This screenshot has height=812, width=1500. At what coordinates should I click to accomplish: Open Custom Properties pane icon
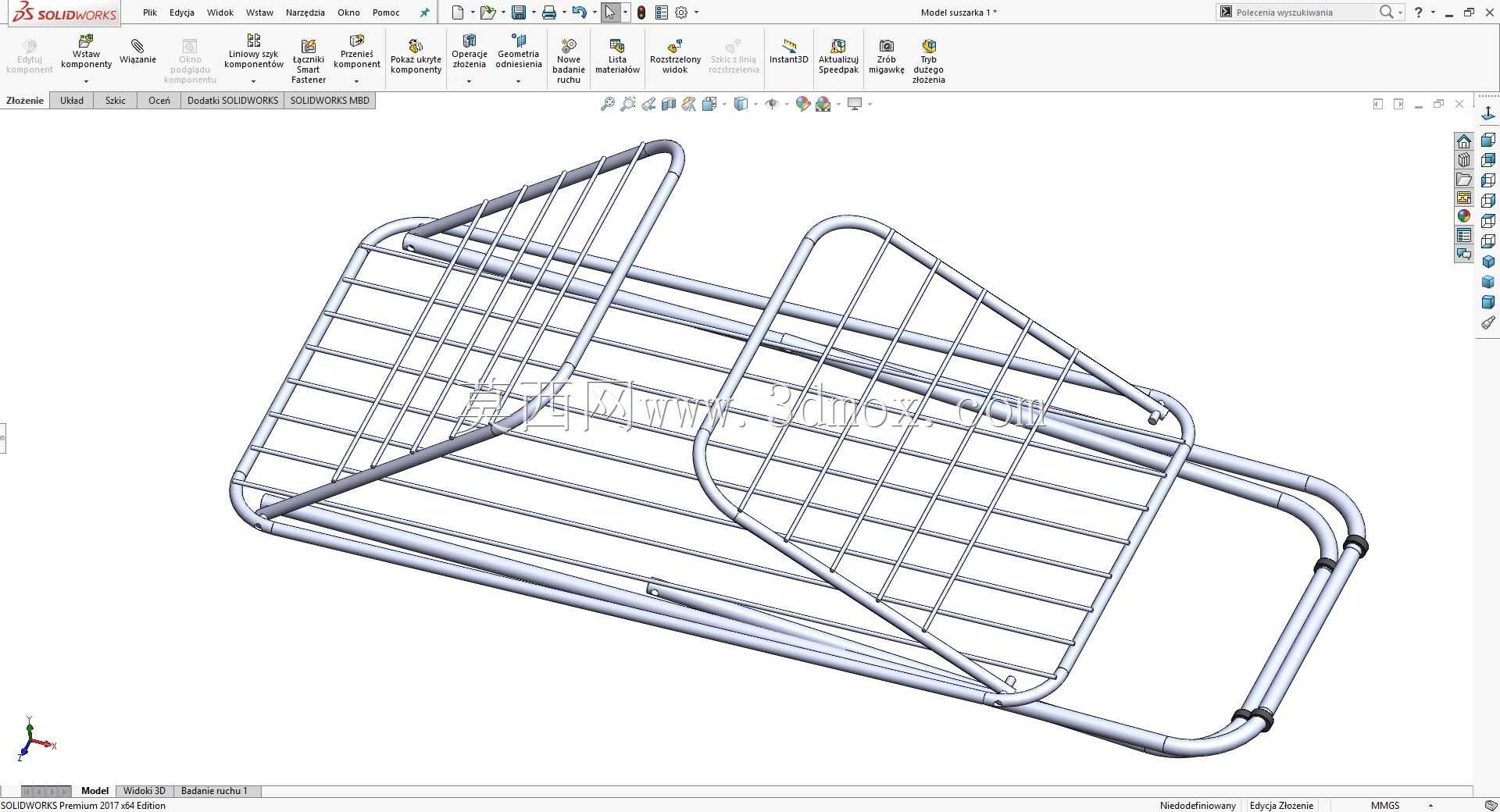(1464, 235)
